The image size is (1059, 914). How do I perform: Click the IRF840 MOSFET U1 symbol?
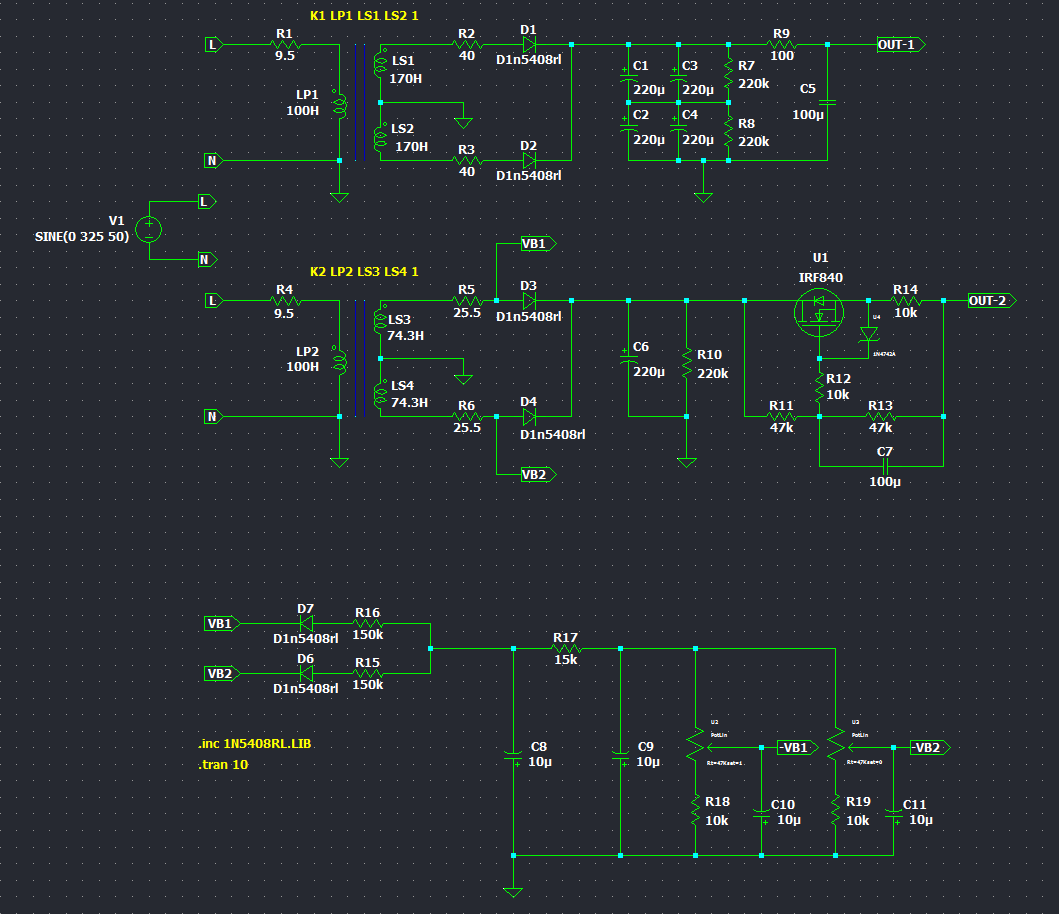click(819, 313)
